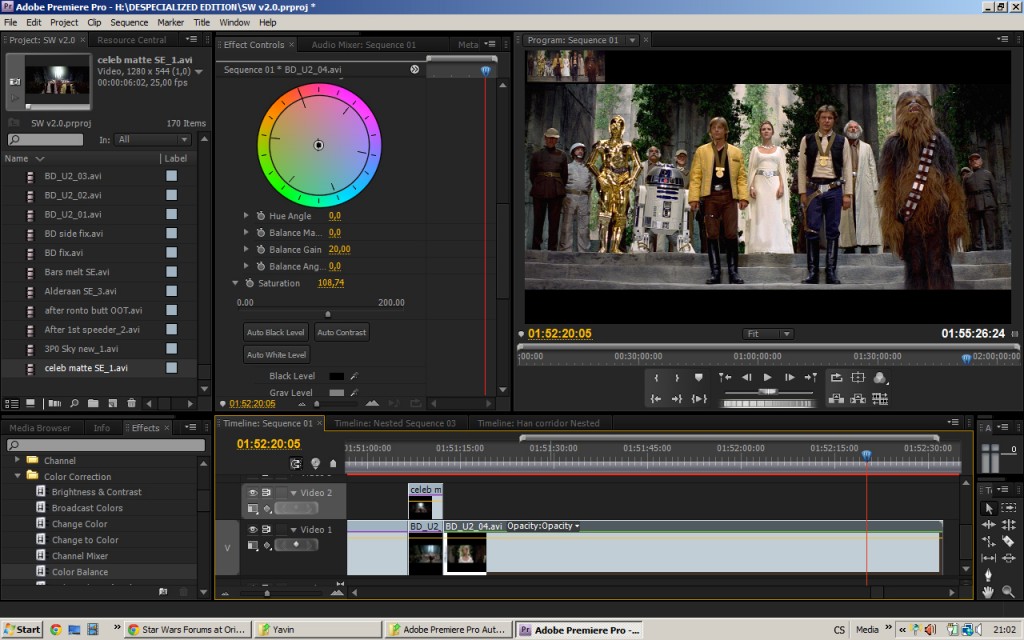Click the Black Level eyedropper
Viewport: 1024px width, 640px height.
[353, 376]
